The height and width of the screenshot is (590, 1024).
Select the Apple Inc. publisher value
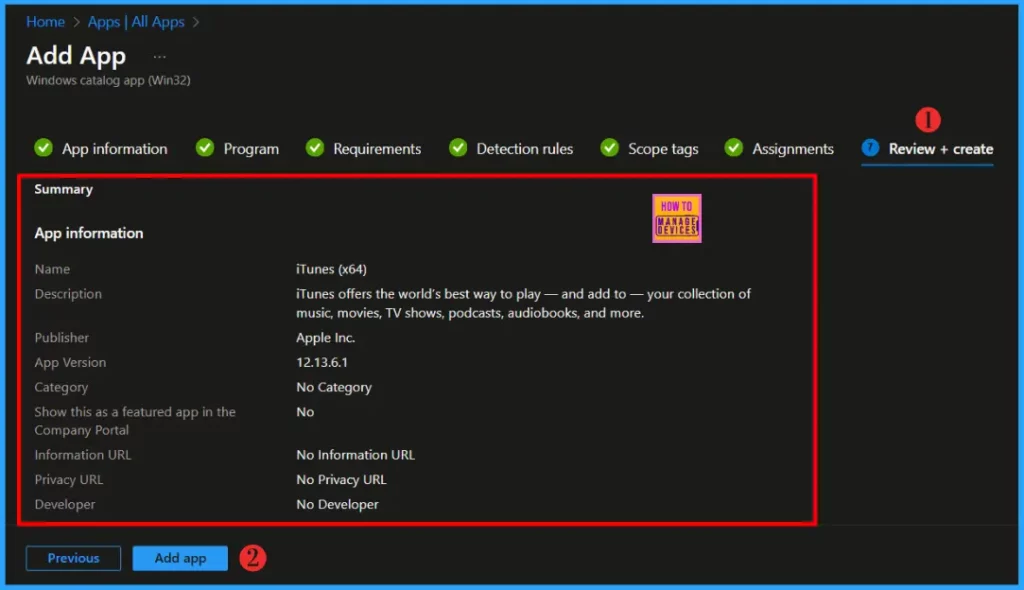(325, 338)
